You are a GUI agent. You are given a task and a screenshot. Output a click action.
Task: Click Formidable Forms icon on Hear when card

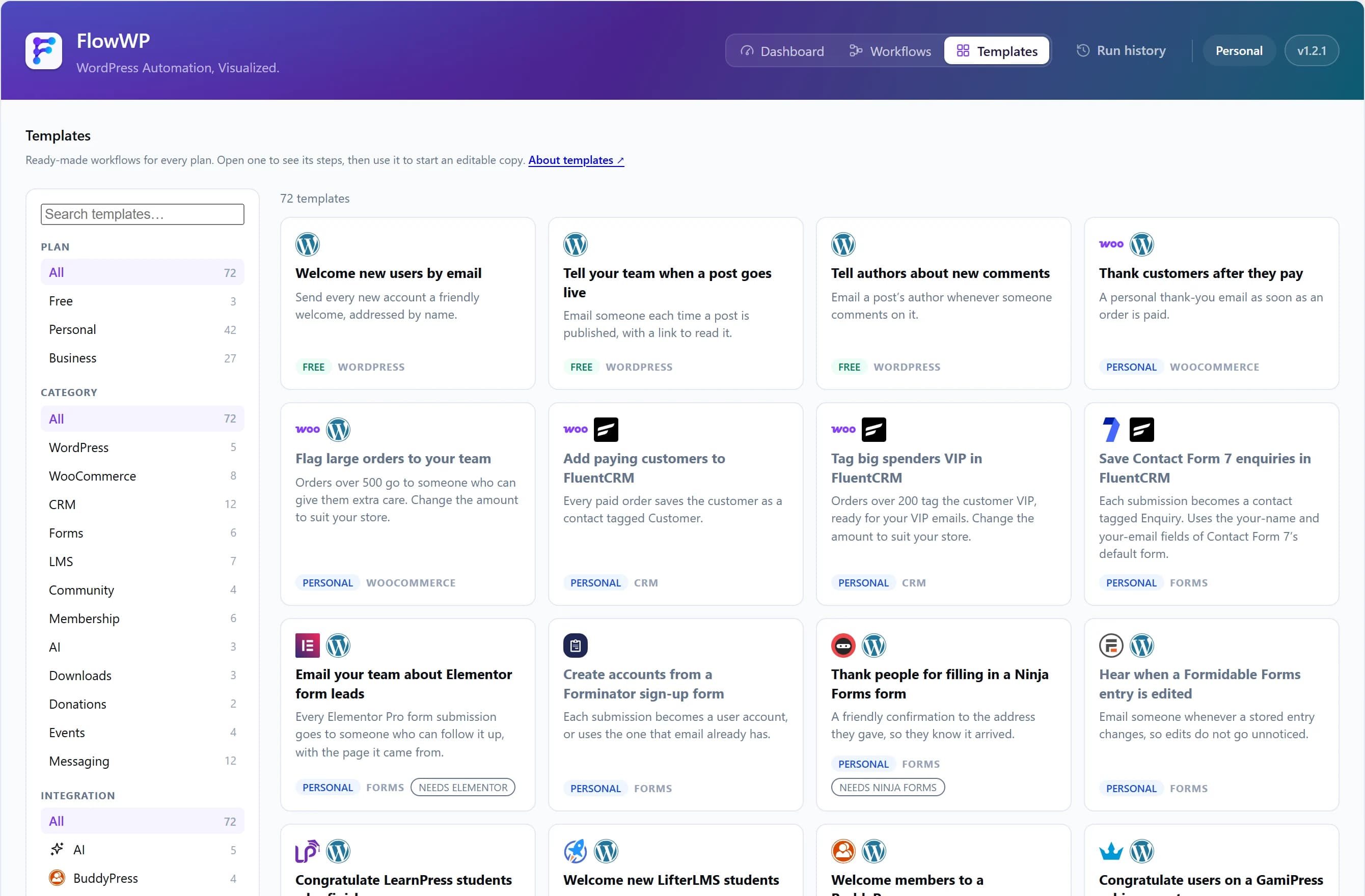pyautogui.click(x=1111, y=646)
